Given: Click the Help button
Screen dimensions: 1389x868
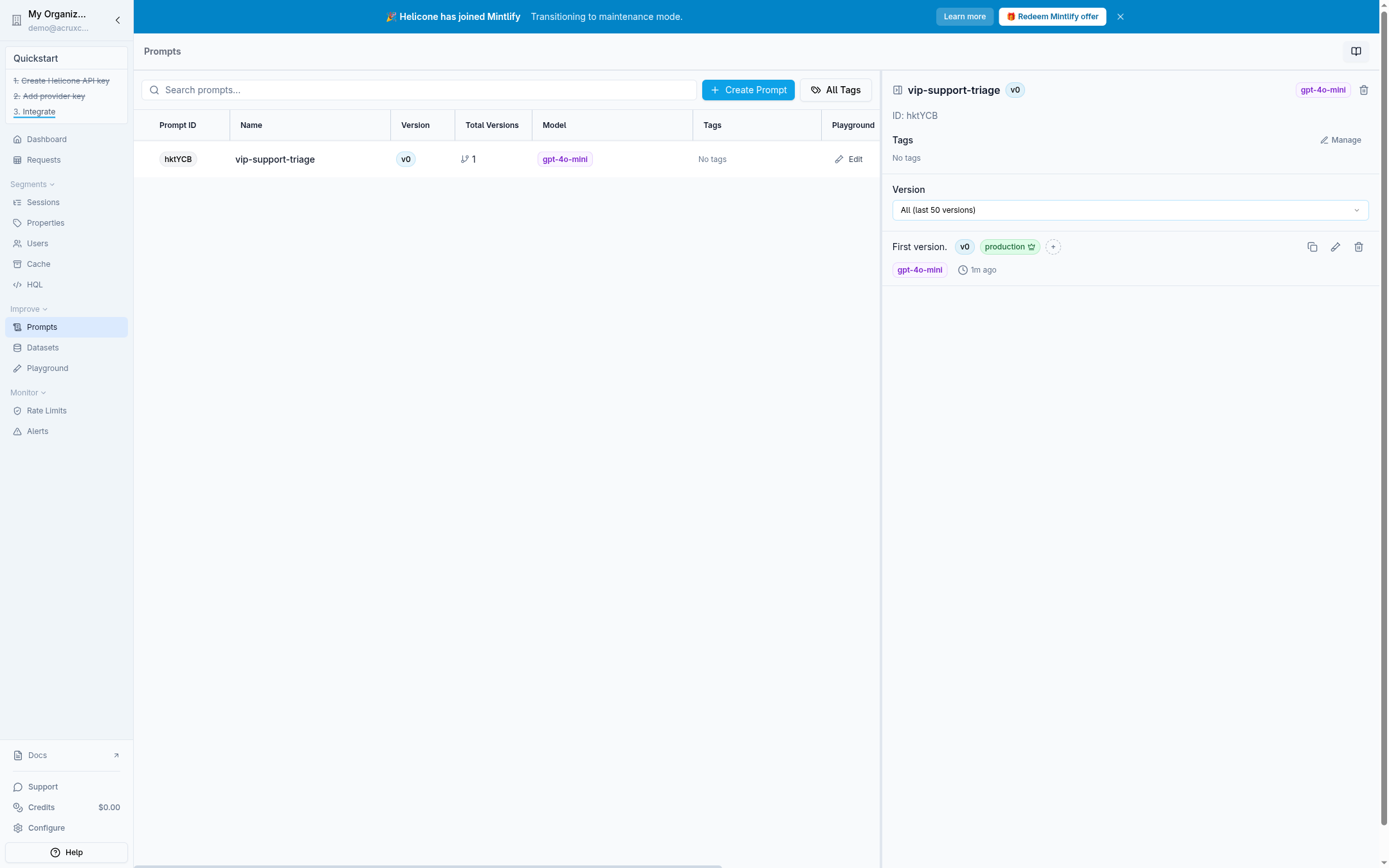Looking at the screenshot, I should coord(66,853).
